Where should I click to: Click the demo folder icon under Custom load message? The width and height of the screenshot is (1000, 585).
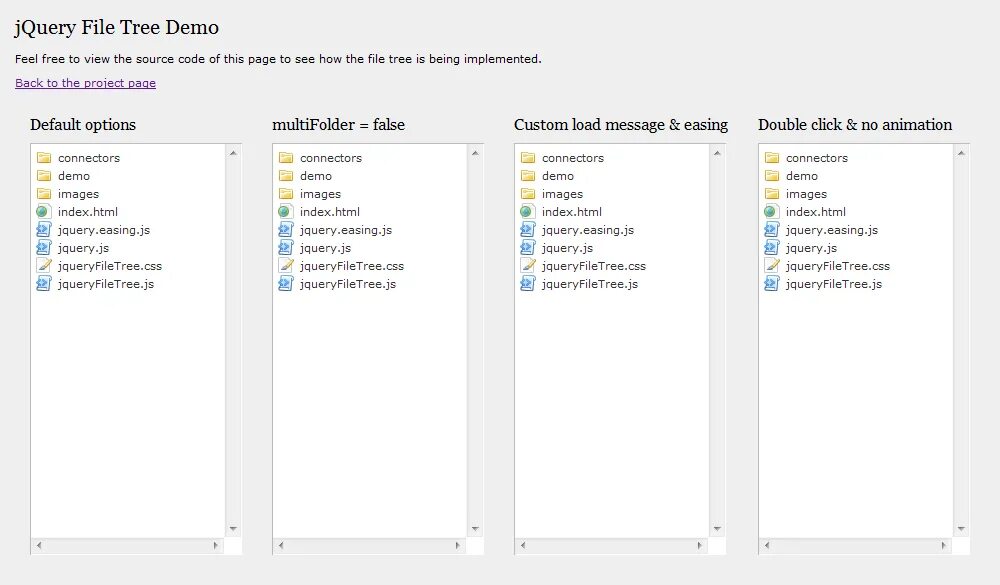click(x=527, y=176)
